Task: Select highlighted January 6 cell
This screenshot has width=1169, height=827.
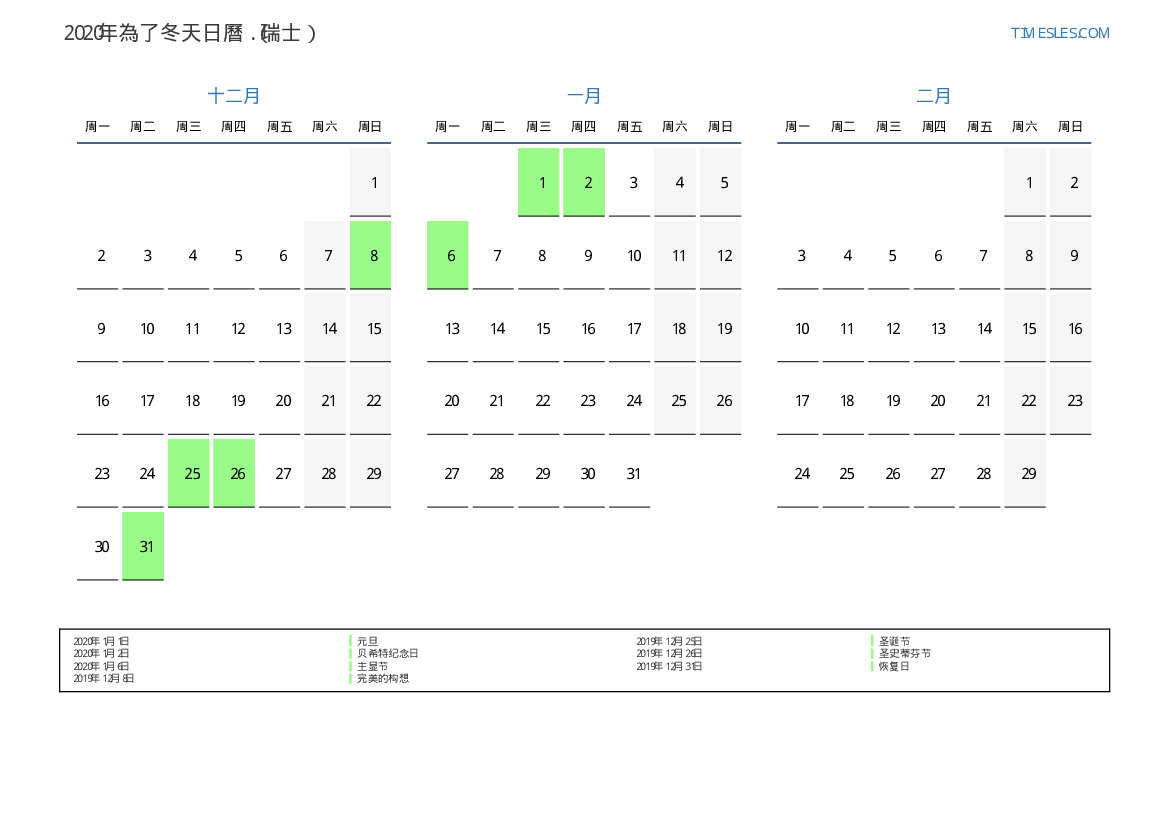Action: [x=448, y=255]
